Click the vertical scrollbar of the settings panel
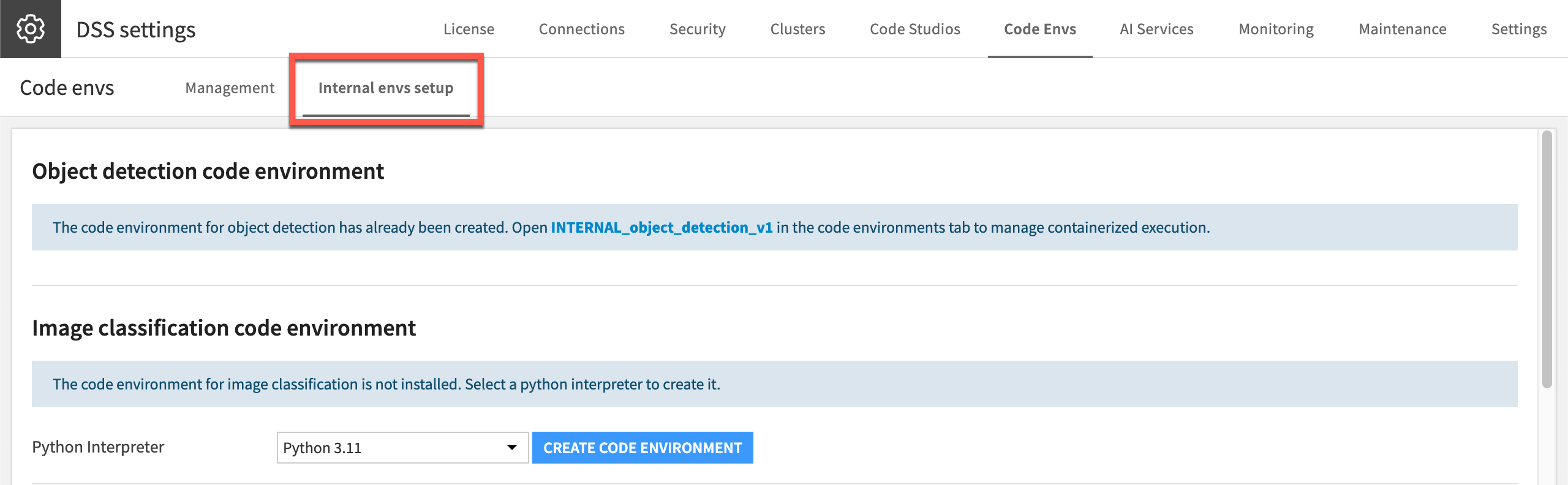Screen dimensions: 1568x485 coord(1547,259)
